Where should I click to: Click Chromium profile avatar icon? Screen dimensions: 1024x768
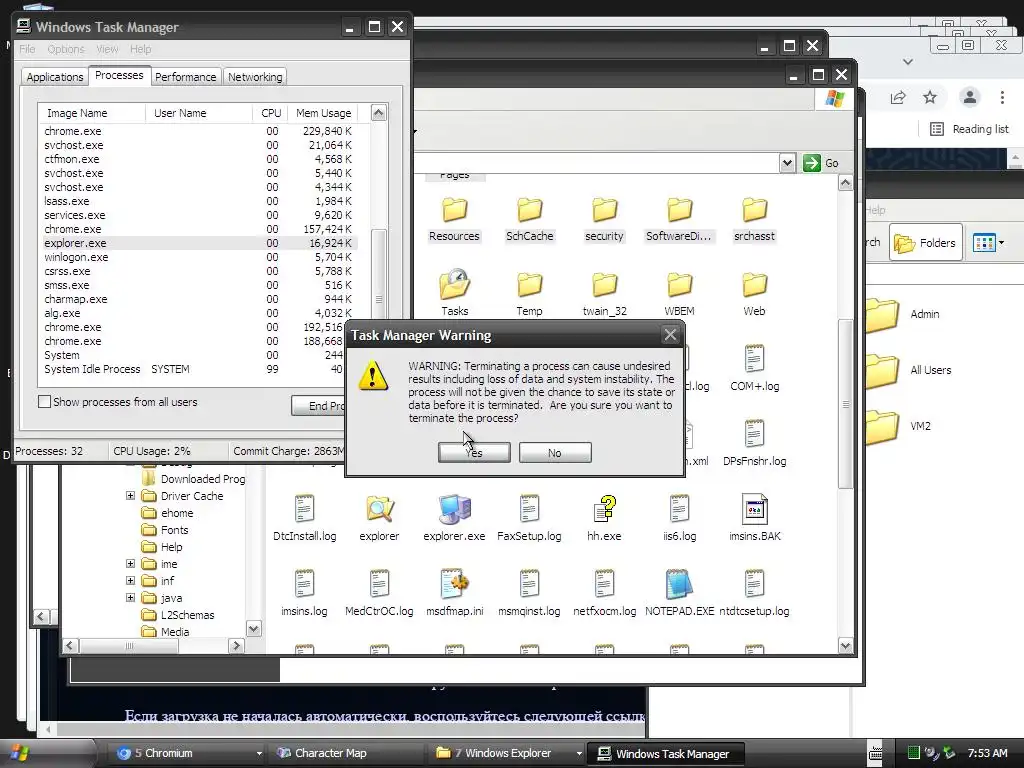970,97
